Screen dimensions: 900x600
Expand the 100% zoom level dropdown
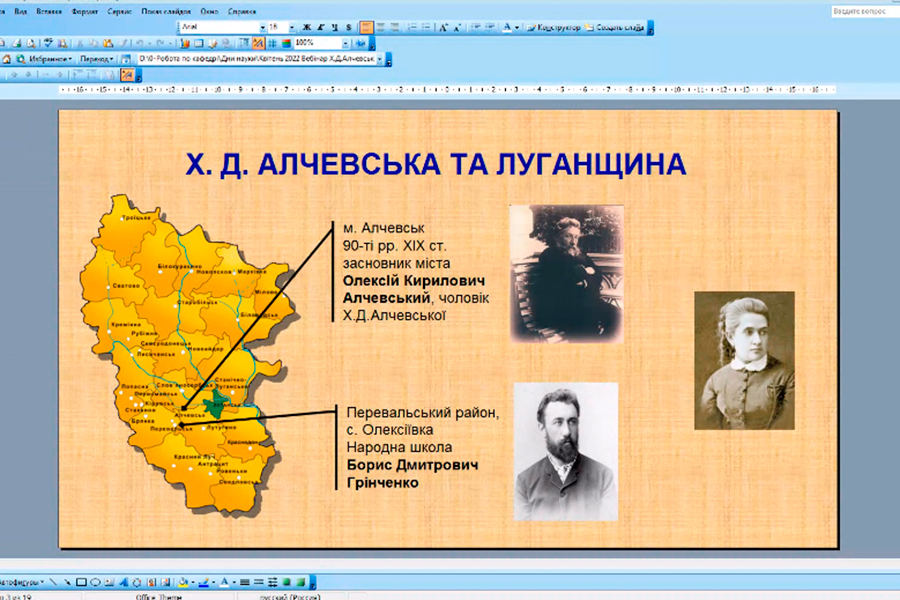tap(346, 43)
